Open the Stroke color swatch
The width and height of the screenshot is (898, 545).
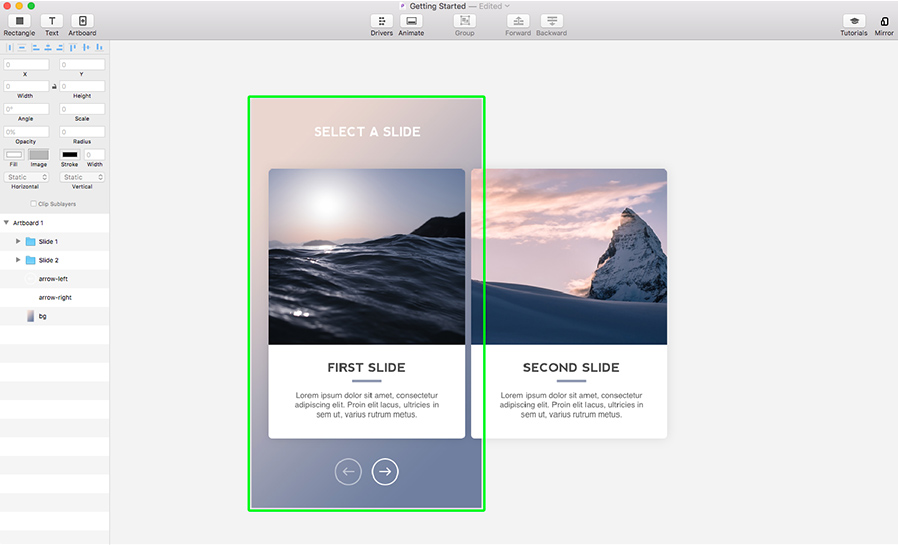point(70,155)
